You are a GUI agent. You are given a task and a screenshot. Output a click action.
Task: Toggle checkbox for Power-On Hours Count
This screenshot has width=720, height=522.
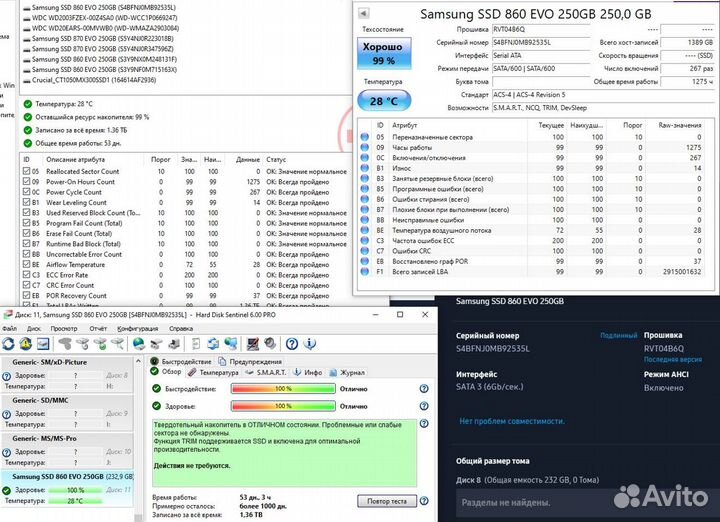(x=27, y=181)
